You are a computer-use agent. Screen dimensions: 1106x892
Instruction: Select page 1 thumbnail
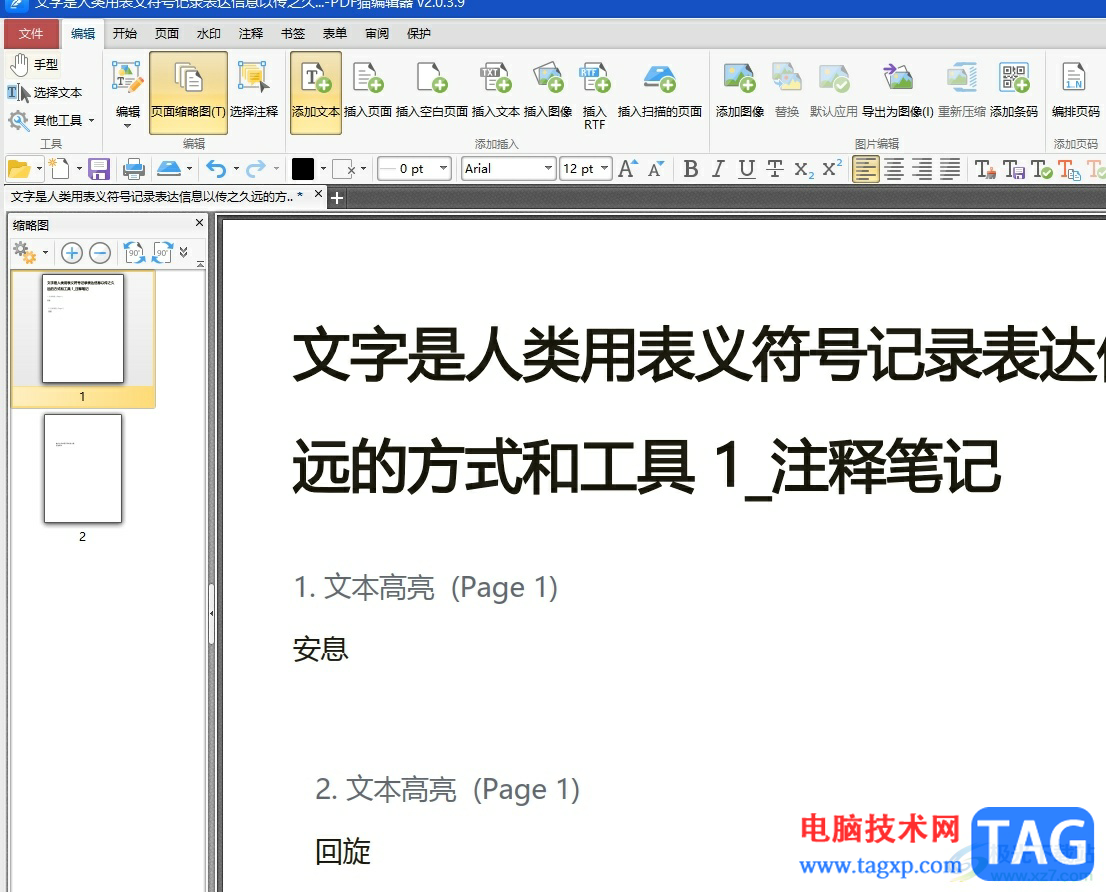pos(83,338)
